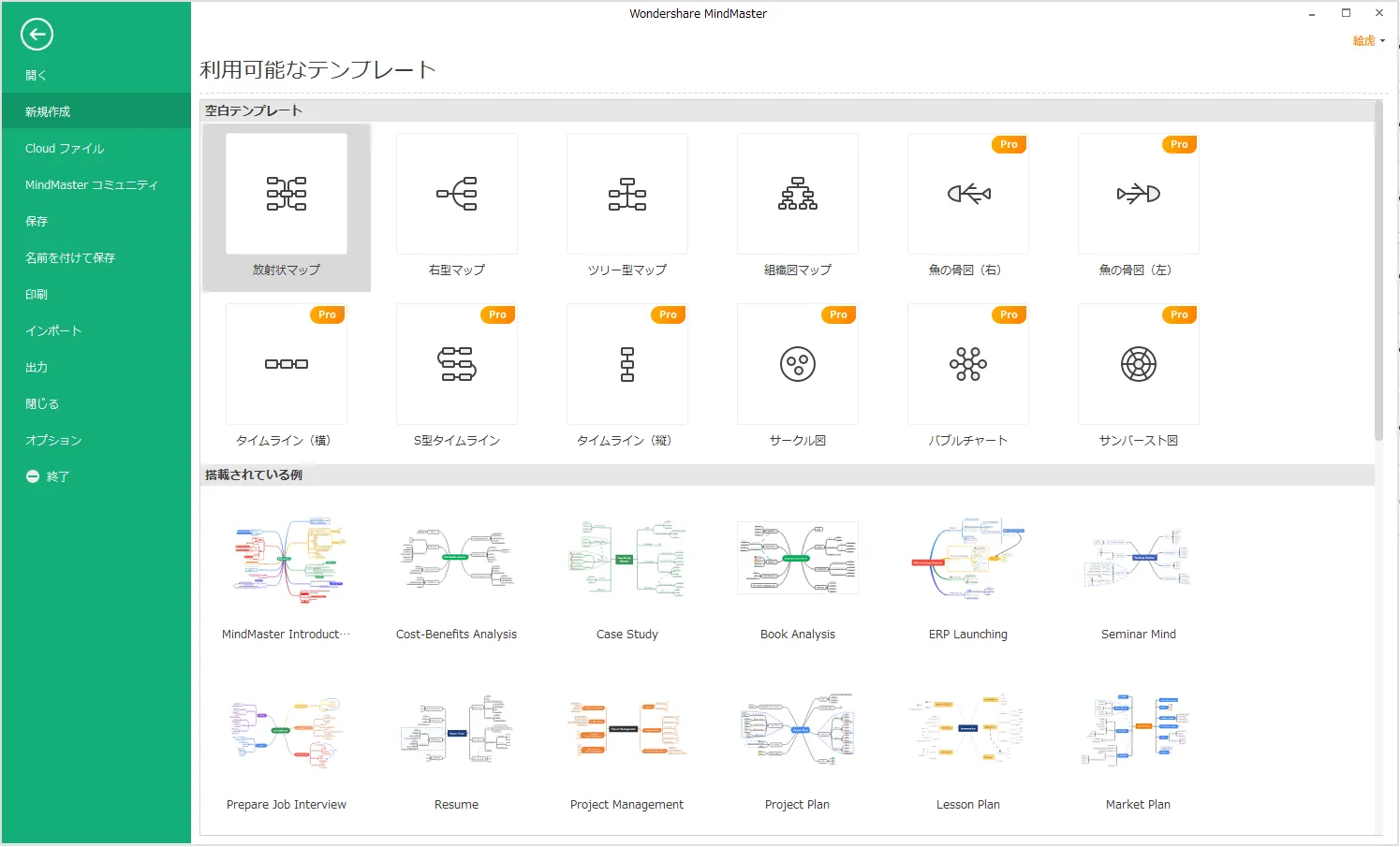Select the バブルチャート template icon
Image resolution: width=1400 pixels, height=847 pixels.
click(x=968, y=364)
